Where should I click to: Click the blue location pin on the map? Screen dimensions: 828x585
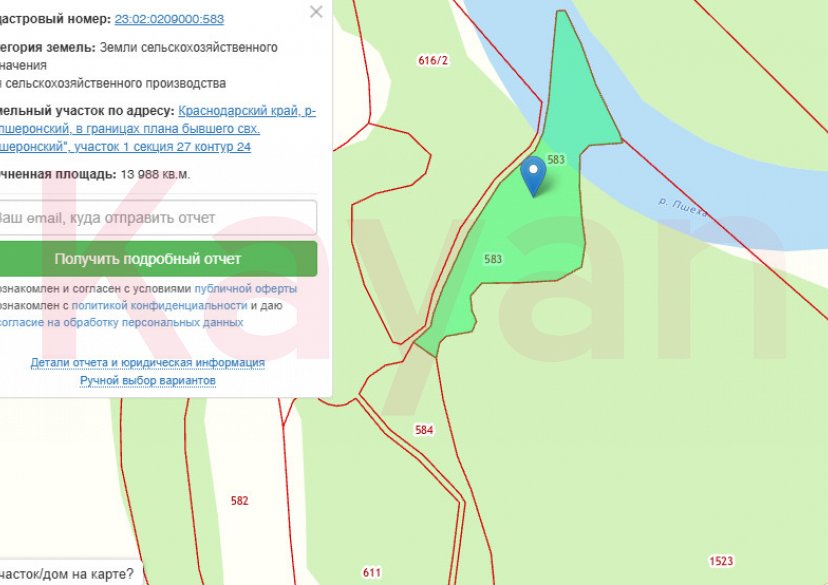pos(535,175)
